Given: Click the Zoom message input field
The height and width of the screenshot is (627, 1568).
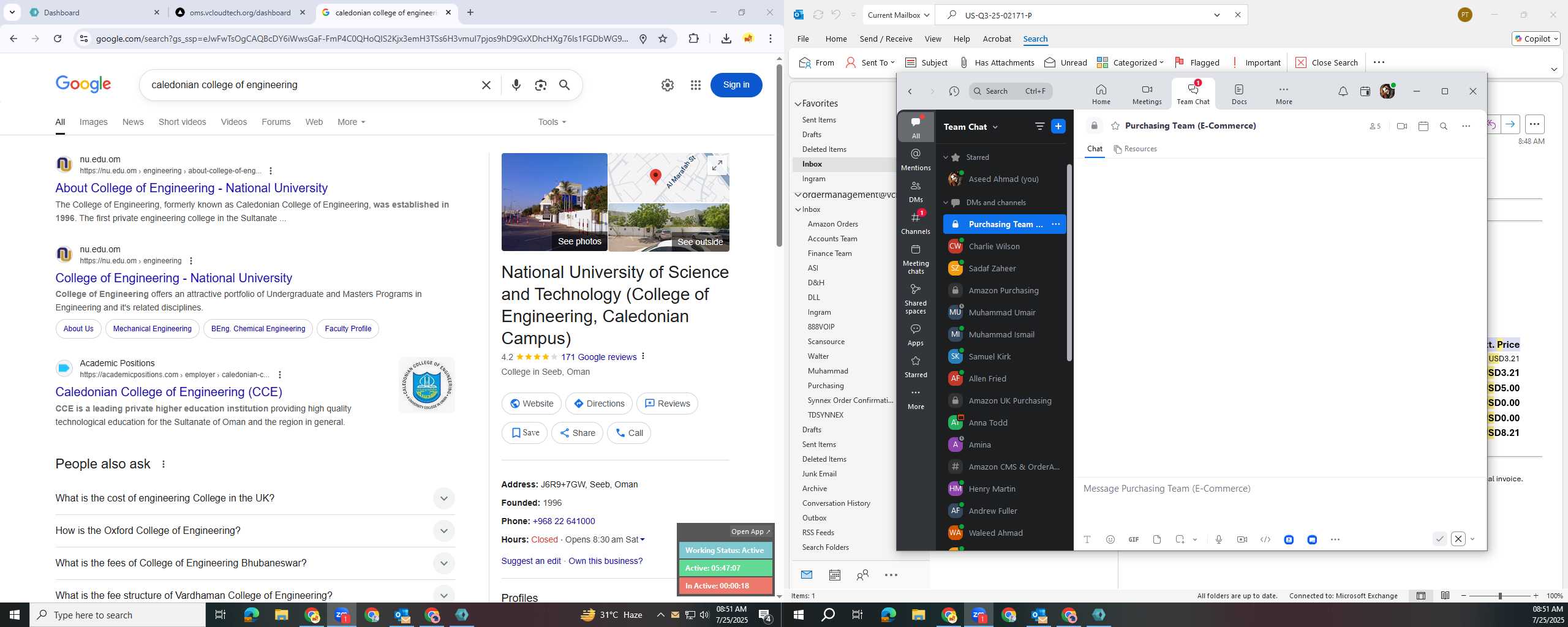Looking at the screenshot, I should click(x=1280, y=489).
